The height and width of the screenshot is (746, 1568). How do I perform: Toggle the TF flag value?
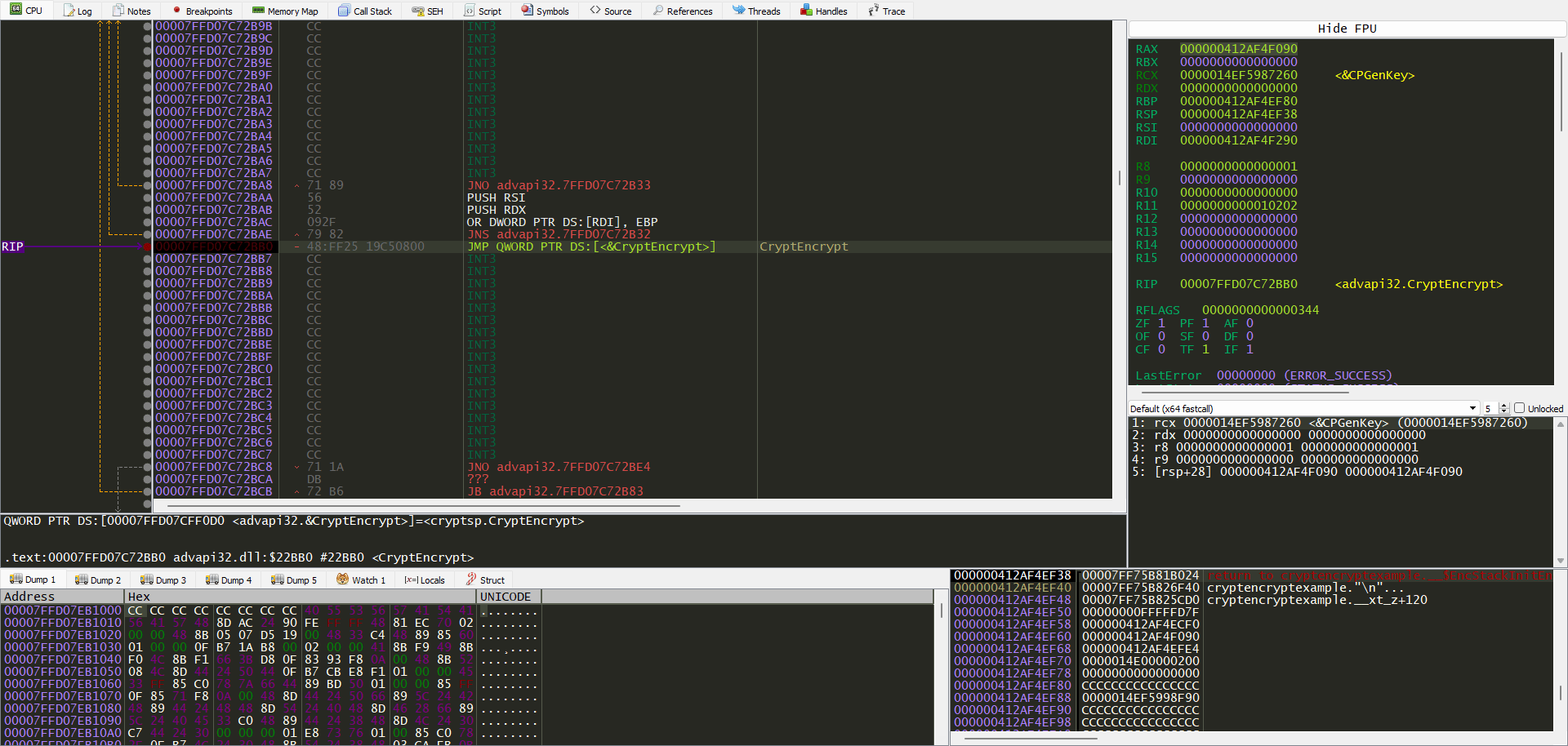point(1205,349)
